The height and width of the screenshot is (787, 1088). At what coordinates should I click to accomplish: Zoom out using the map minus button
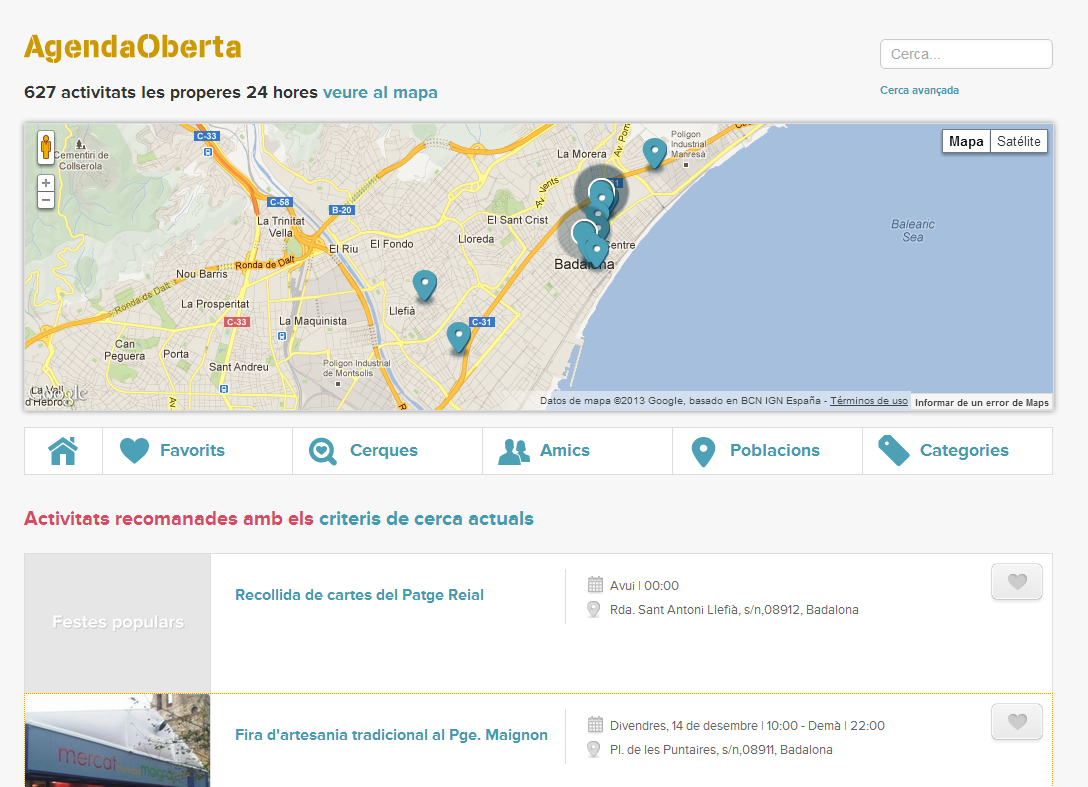(46, 200)
